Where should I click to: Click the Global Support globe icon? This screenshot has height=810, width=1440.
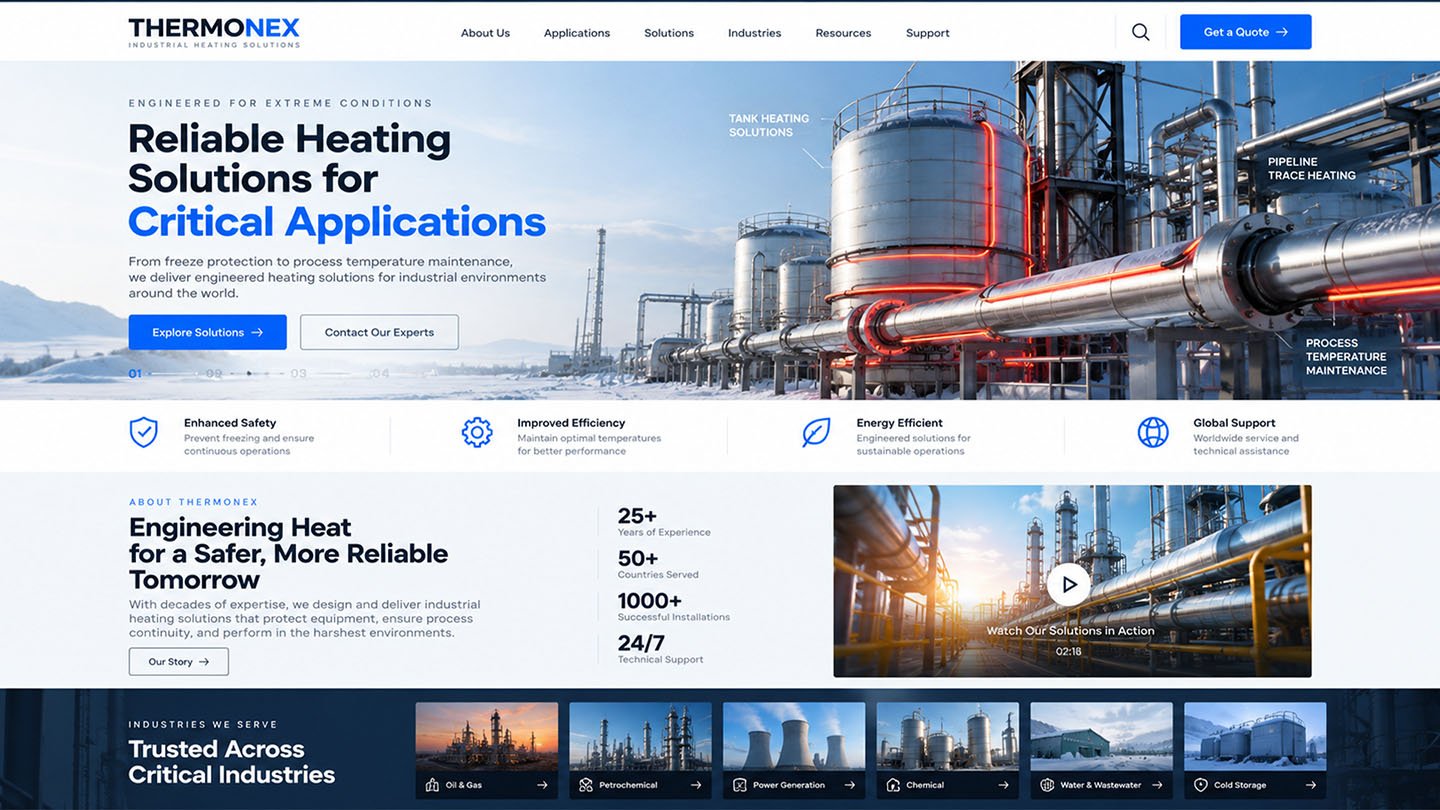pyautogui.click(x=1153, y=432)
